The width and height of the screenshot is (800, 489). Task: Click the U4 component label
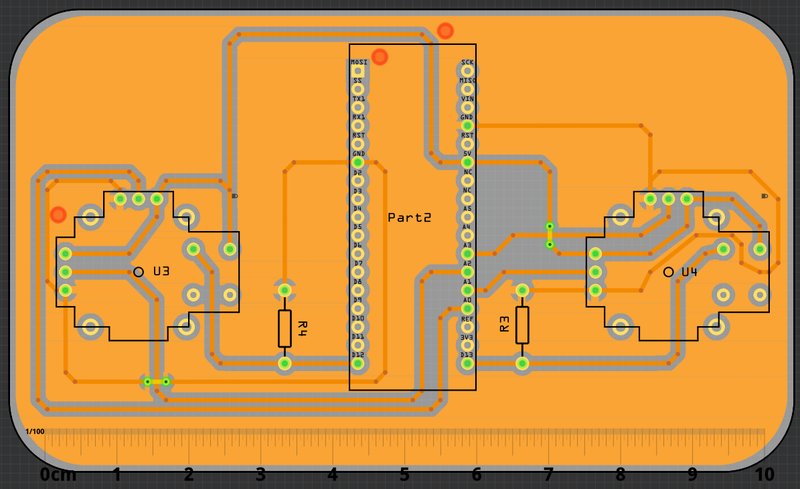coord(689,271)
